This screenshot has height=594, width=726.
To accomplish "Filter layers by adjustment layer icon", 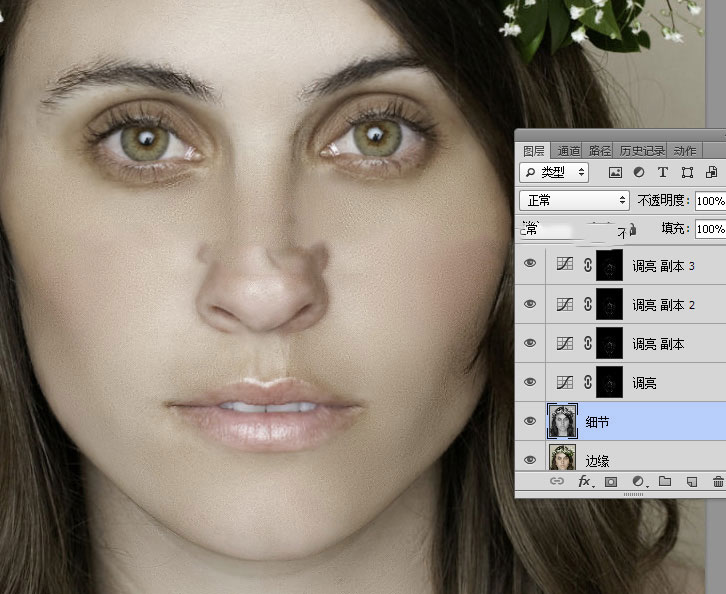I will point(640,173).
